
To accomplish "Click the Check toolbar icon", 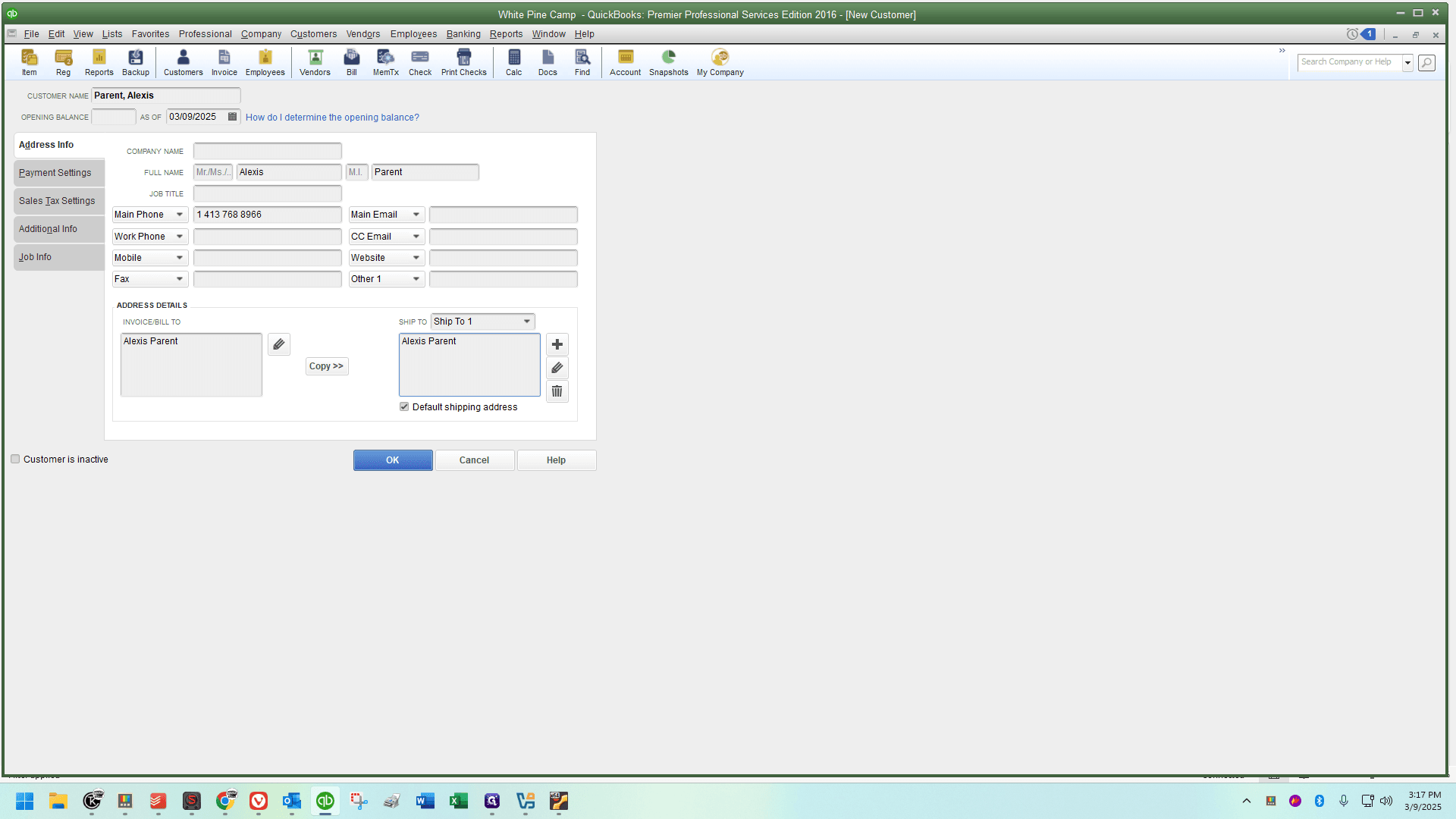I will [x=420, y=62].
